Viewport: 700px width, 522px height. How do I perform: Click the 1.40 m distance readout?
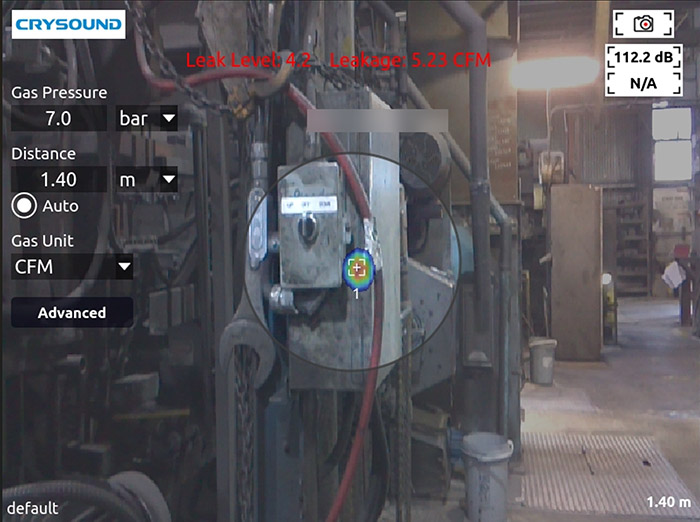click(668, 502)
